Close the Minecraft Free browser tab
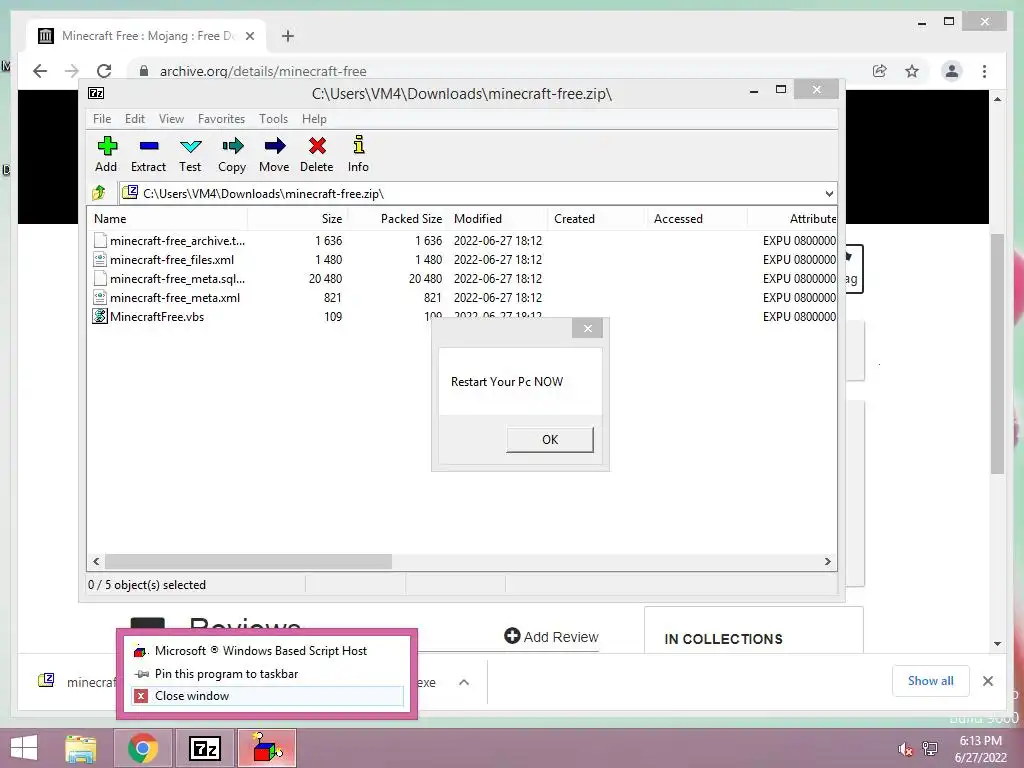The width and height of the screenshot is (1024, 768). 249,36
